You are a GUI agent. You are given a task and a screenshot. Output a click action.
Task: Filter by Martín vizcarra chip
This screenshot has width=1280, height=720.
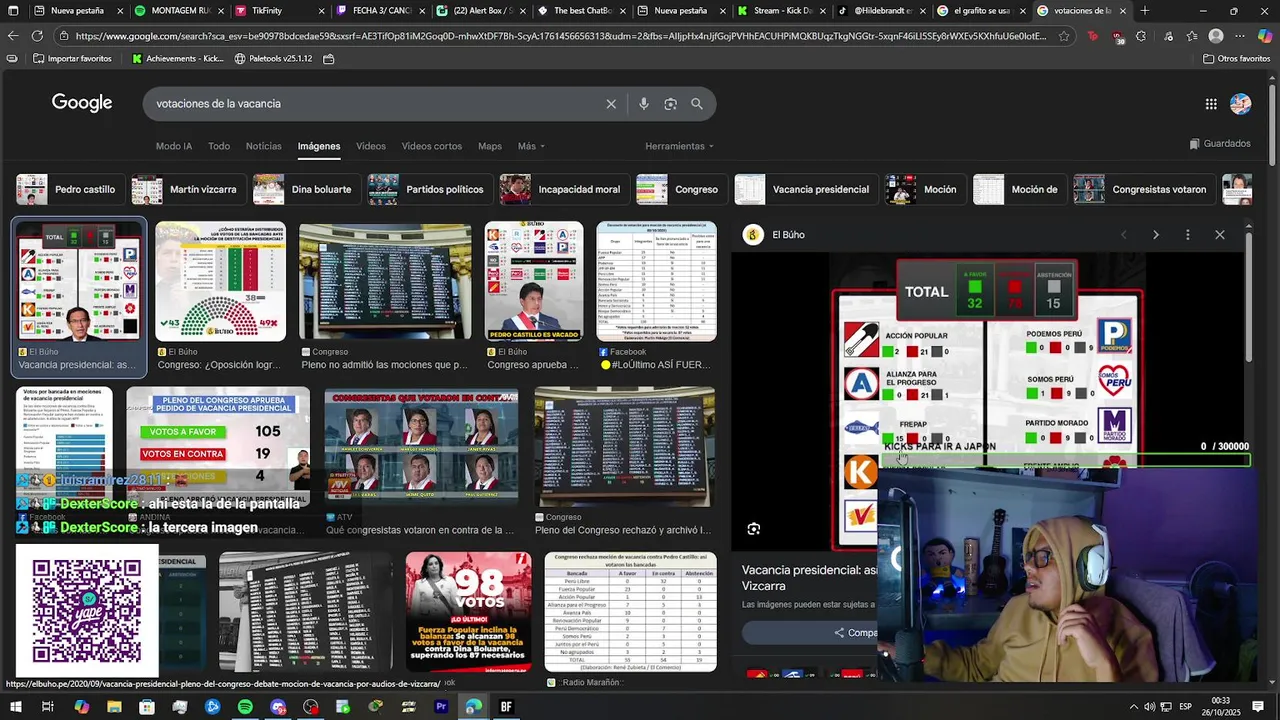click(x=187, y=189)
